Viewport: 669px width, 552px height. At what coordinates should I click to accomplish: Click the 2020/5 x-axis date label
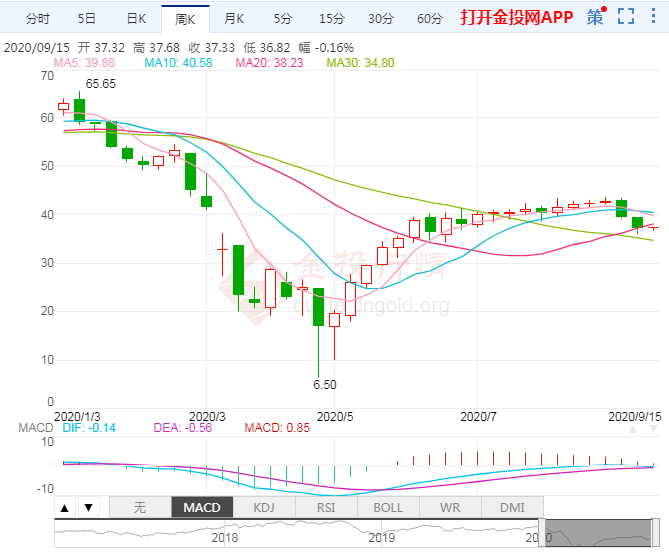[335, 417]
